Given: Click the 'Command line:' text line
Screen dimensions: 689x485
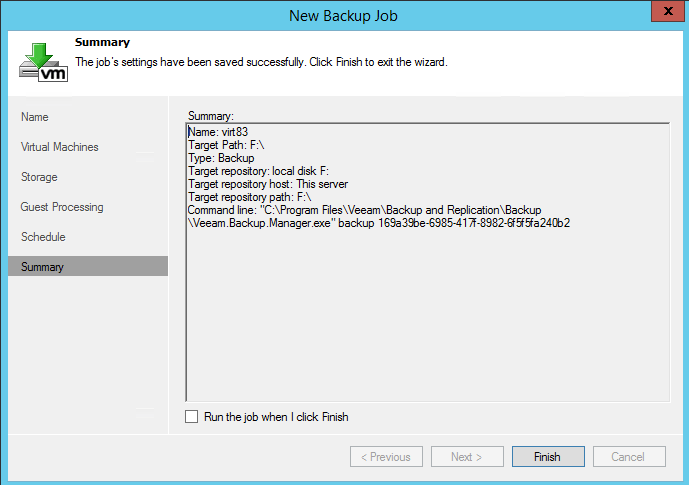Looking at the screenshot, I should coord(365,210).
